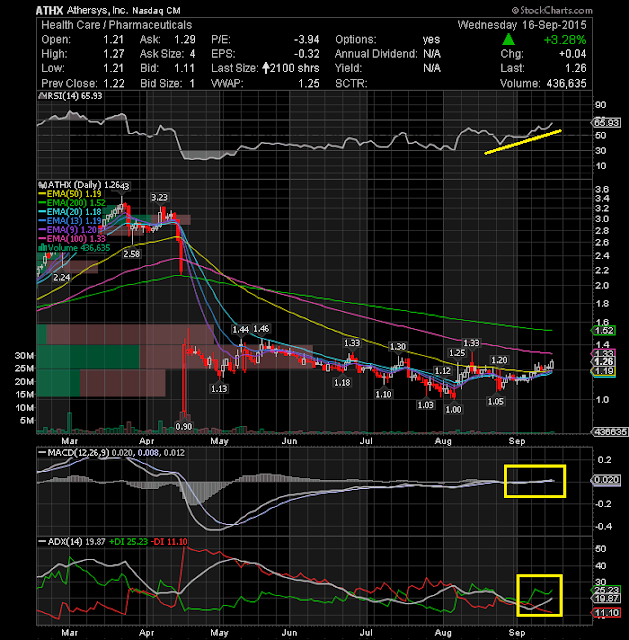
Task: Click the green 25.23 tag on ADX axis
Action: click(x=606, y=590)
